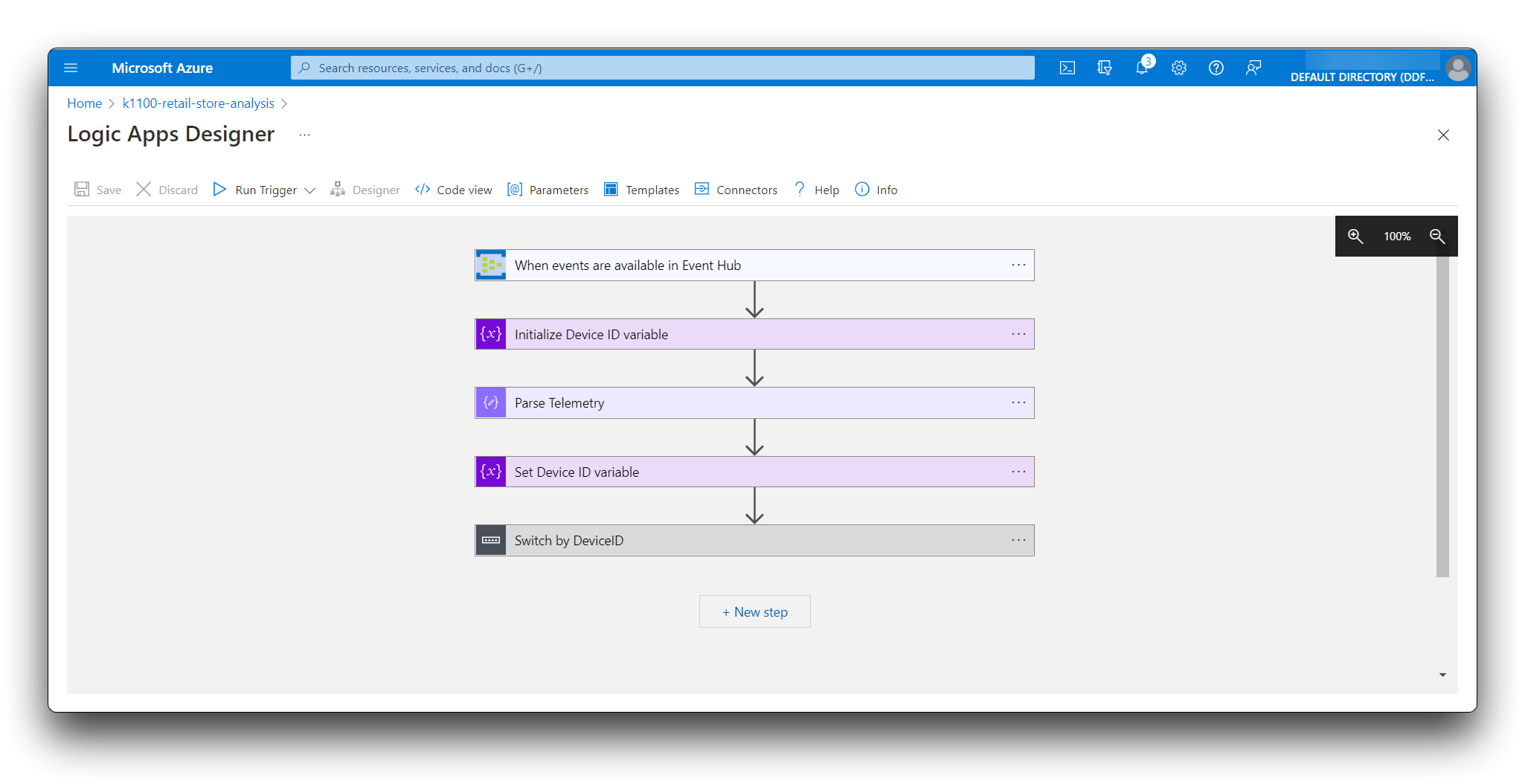Zoom in on the designer canvas
The width and height of the screenshot is (1525, 784).
tap(1355, 236)
